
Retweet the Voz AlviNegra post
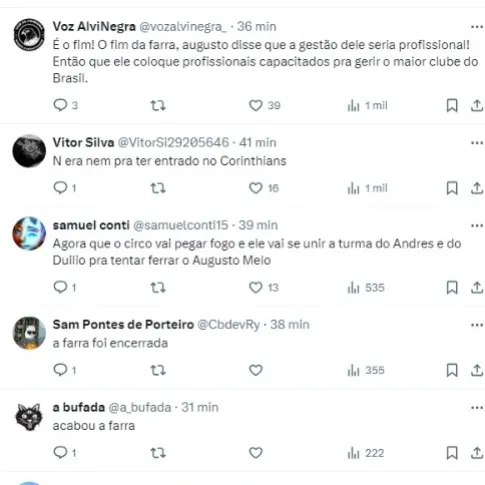pos(158,106)
